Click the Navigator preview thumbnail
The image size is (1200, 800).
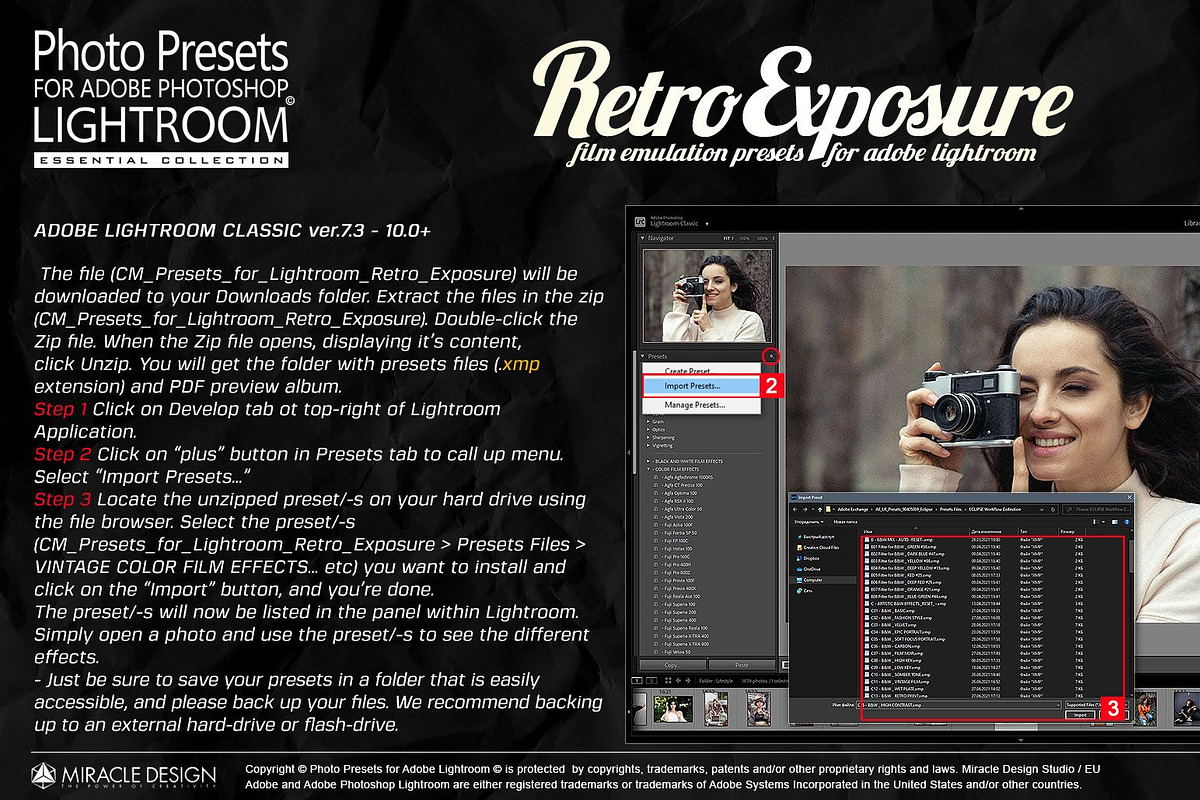[x=707, y=296]
